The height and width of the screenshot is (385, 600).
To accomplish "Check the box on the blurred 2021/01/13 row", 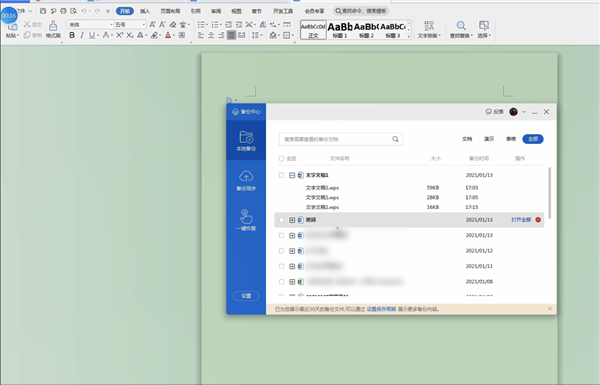I will click(282, 235).
